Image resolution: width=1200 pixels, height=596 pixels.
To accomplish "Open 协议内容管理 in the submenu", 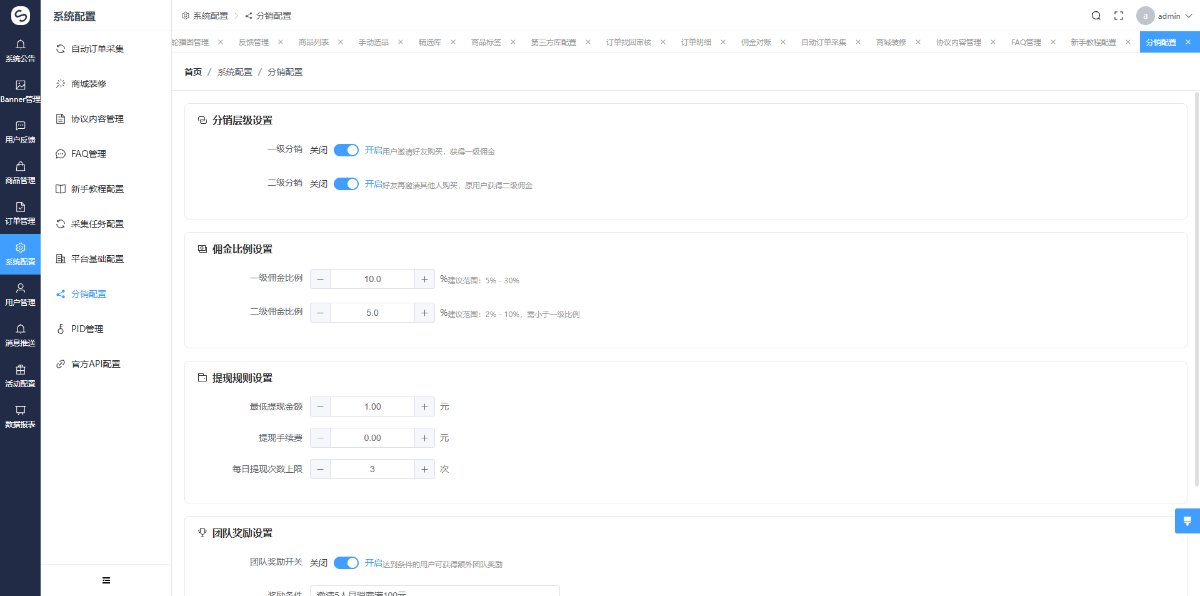I will click(x=106, y=119).
